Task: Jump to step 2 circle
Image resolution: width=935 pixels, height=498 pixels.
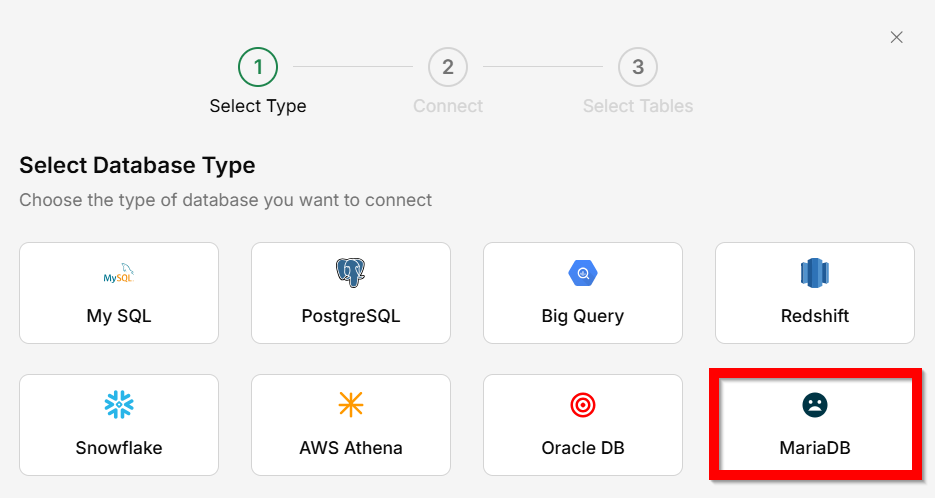Action: (x=448, y=67)
